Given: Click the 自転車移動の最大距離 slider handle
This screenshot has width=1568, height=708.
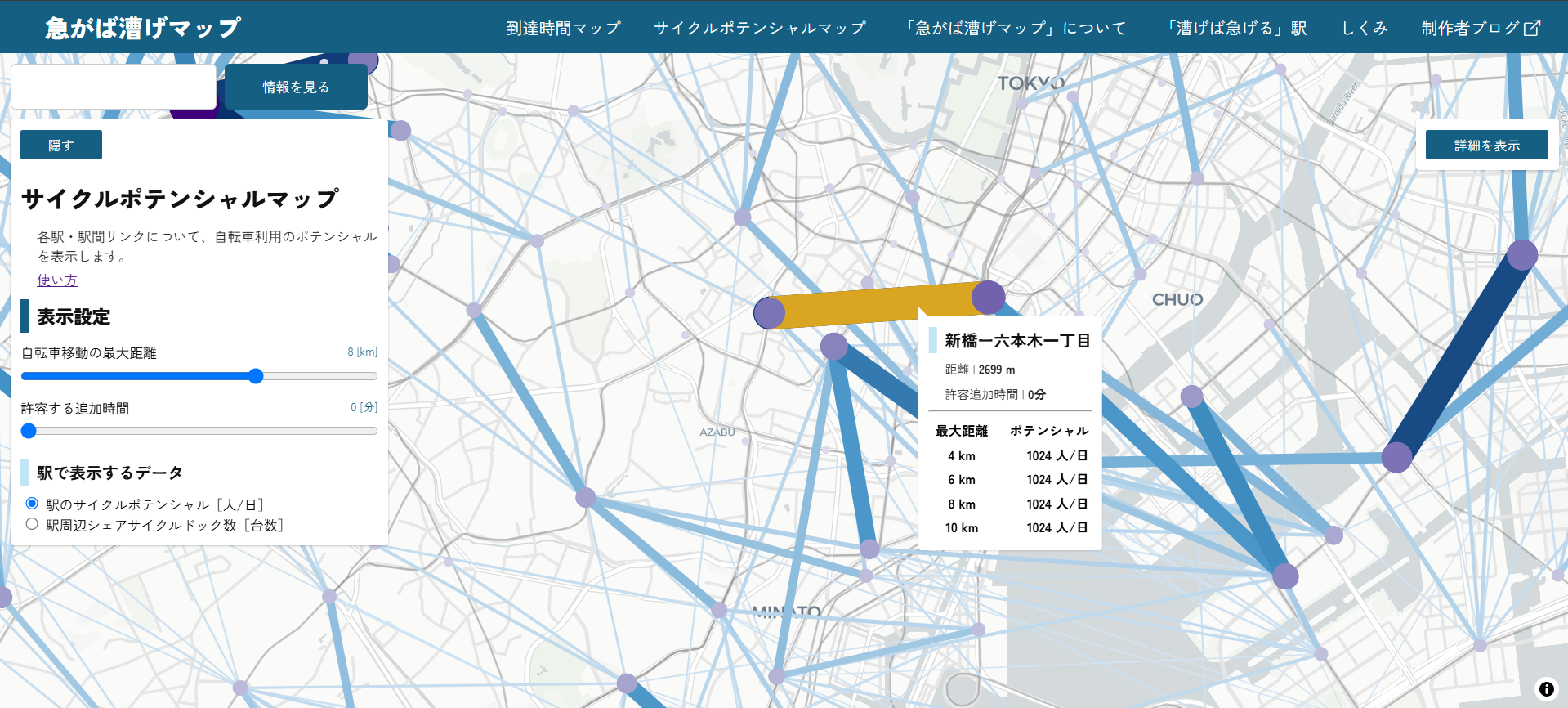Looking at the screenshot, I should [256, 376].
